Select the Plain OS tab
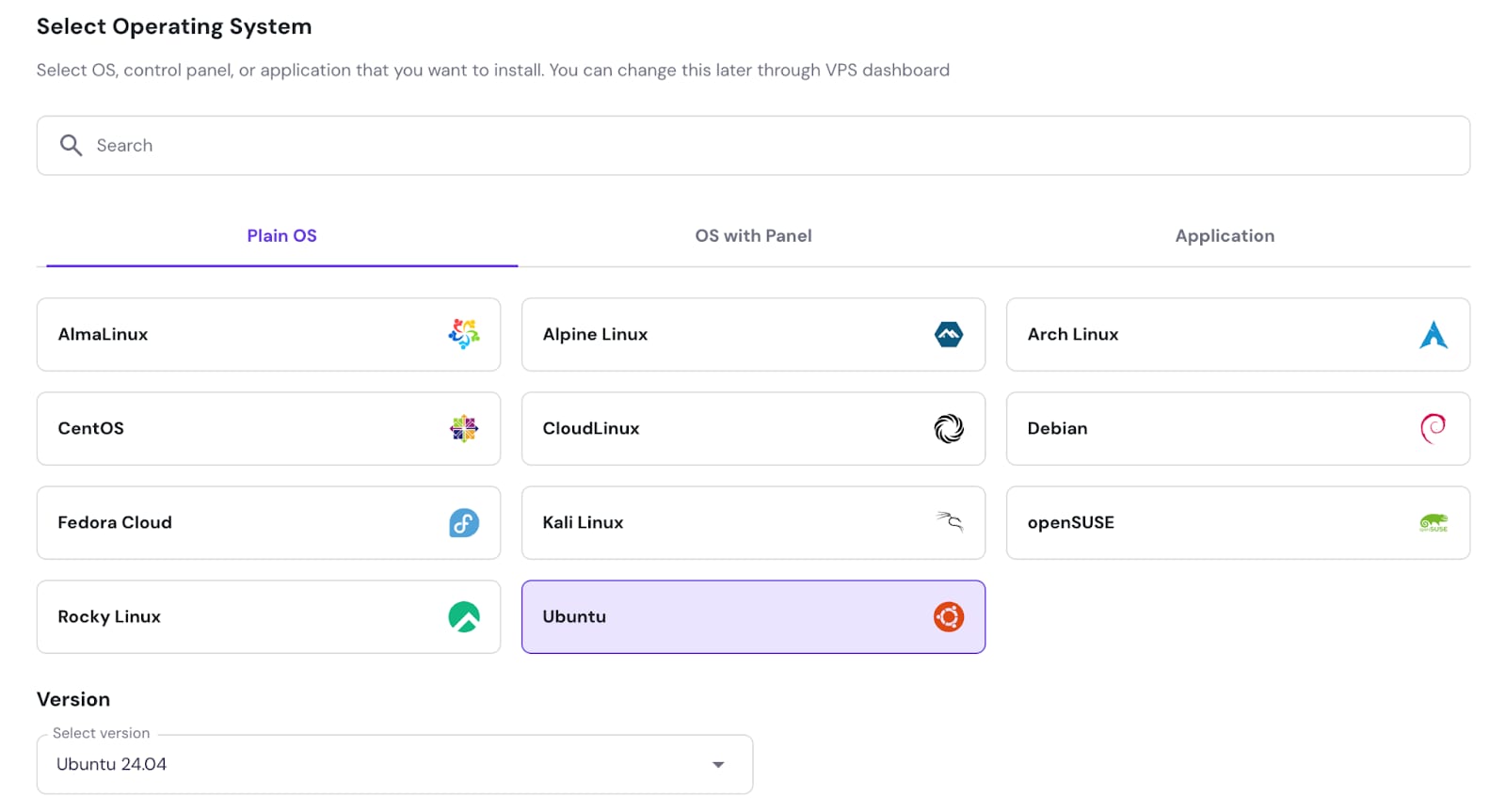The height and width of the screenshot is (812, 1506). pos(281,236)
